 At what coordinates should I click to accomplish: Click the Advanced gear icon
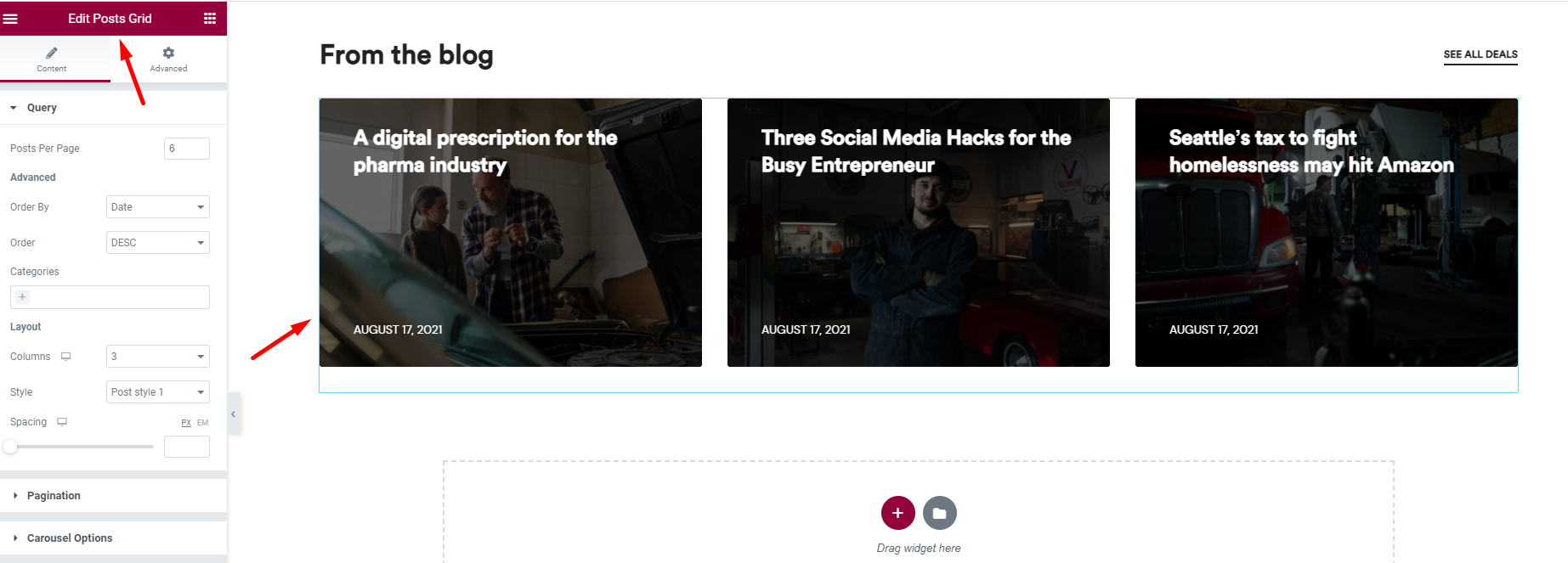tap(168, 53)
